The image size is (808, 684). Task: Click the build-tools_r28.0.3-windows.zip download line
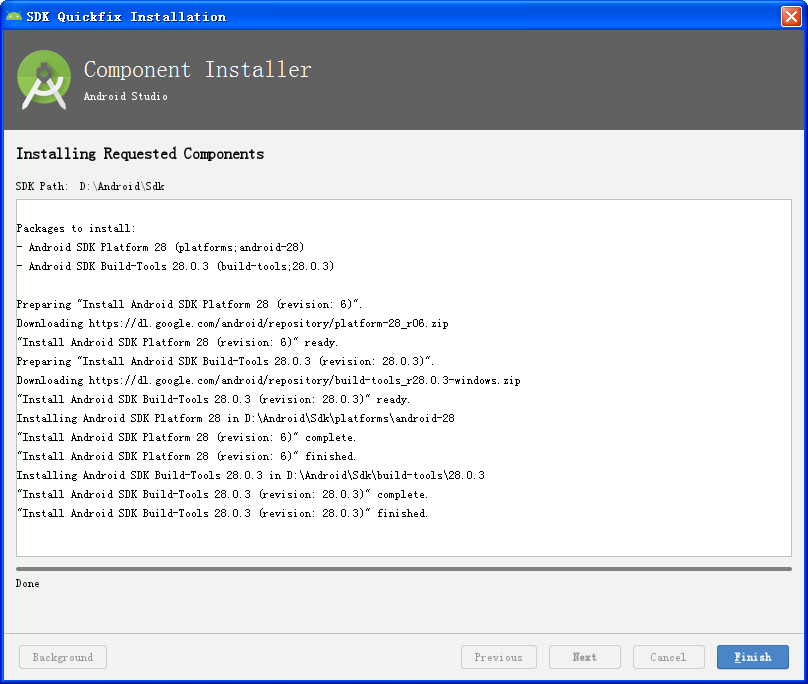coord(268,380)
